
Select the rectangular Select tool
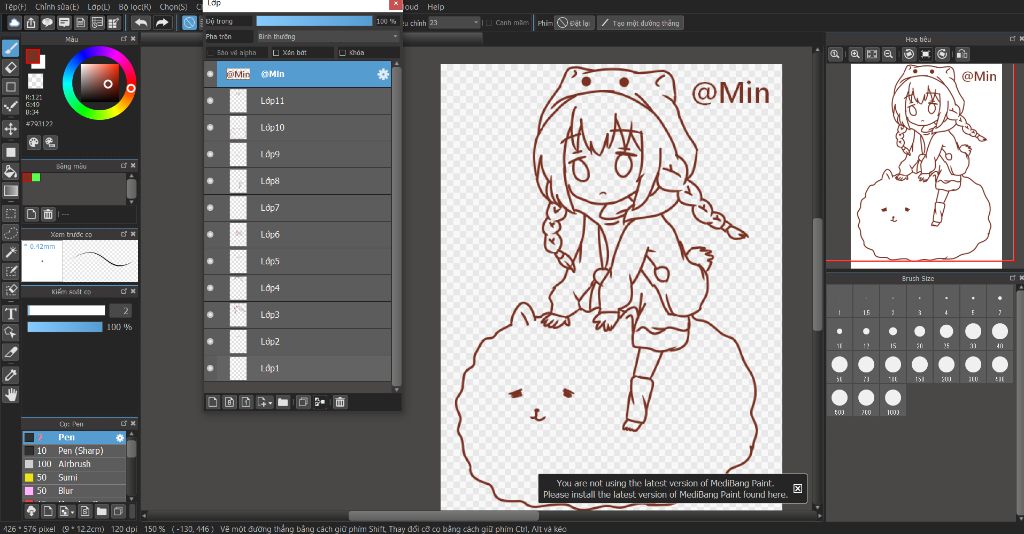click(10, 213)
